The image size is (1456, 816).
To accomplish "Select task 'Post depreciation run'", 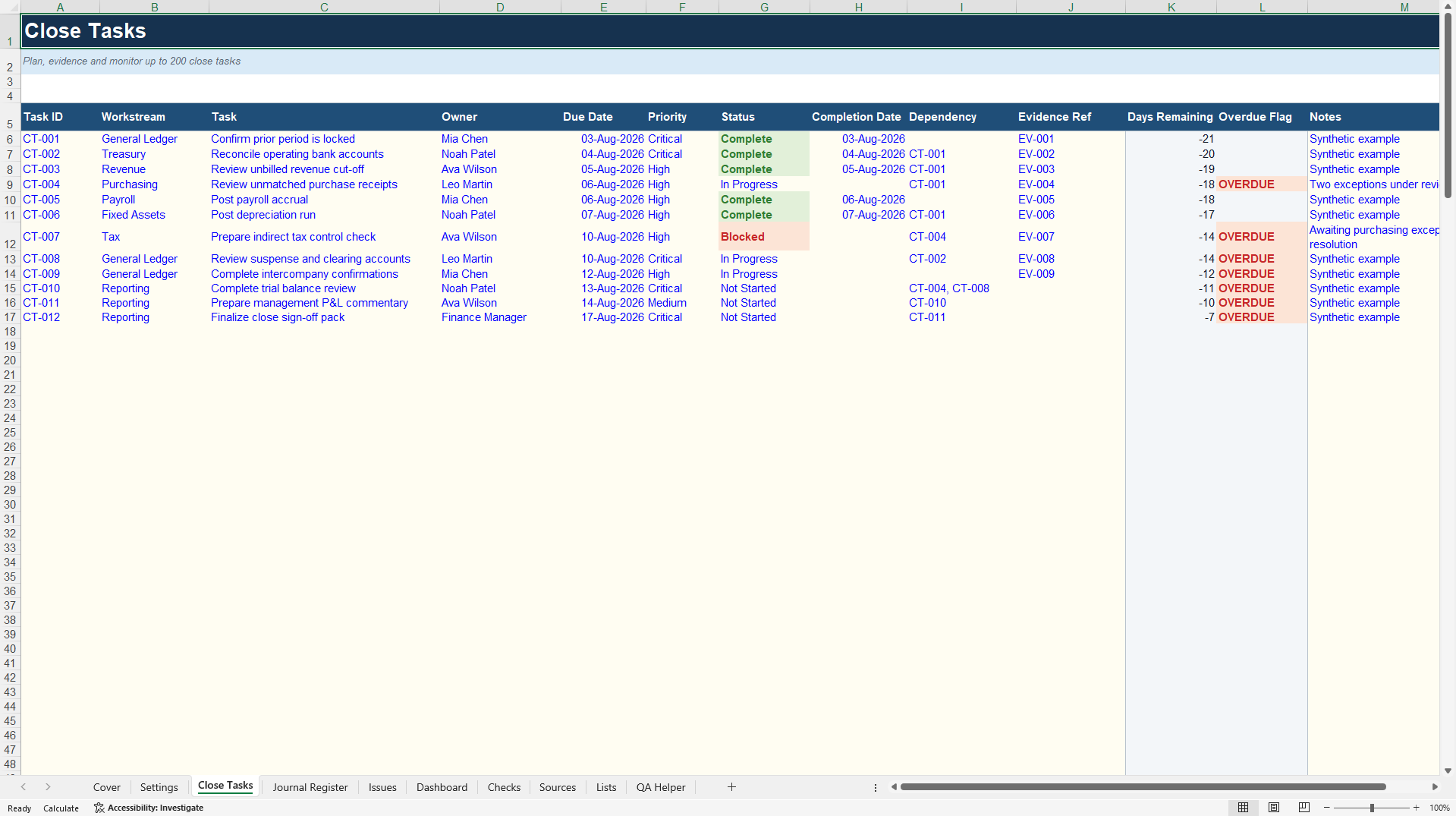I will click(324, 215).
